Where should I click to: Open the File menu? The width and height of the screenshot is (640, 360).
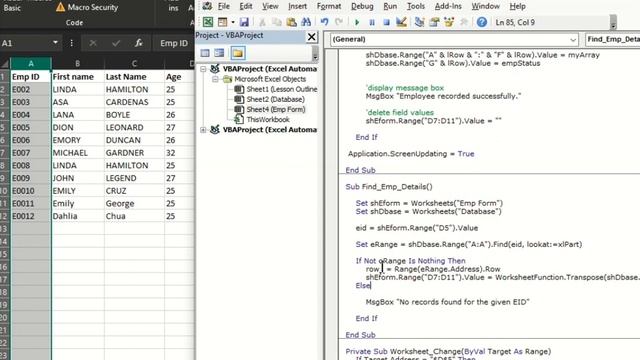click(x=224, y=6)
